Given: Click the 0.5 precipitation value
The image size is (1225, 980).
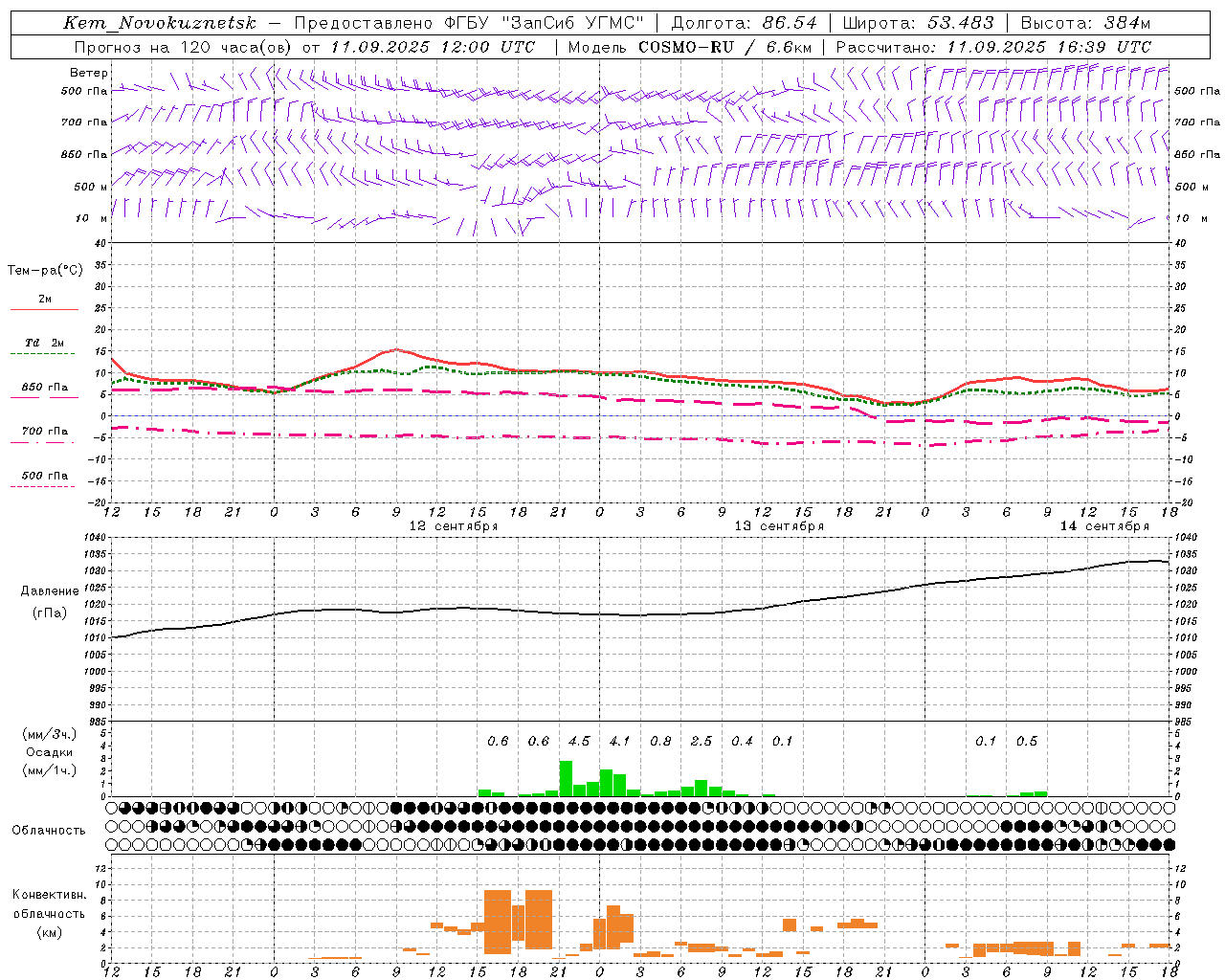Looking at the screenshot, I should [x=1026, y=742].
